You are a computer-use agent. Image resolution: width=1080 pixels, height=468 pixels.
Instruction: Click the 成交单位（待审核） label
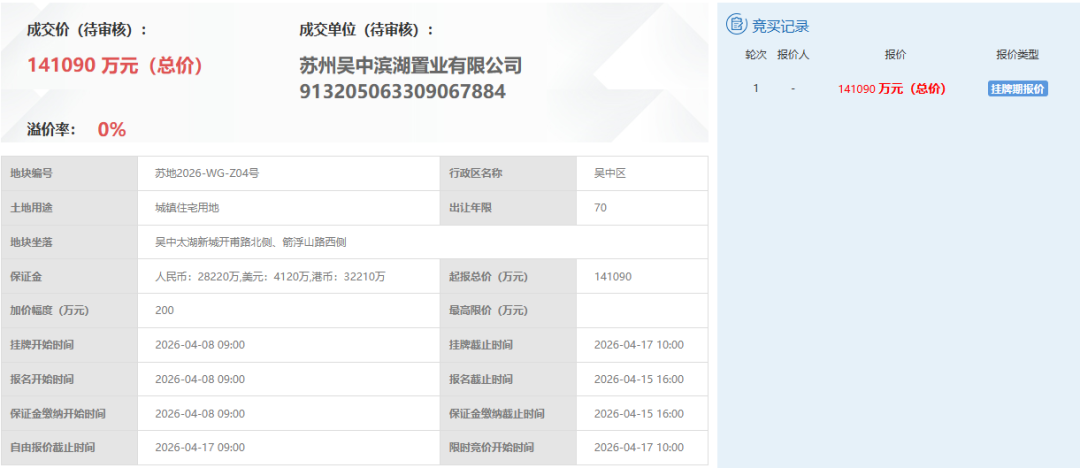point(367,30)
